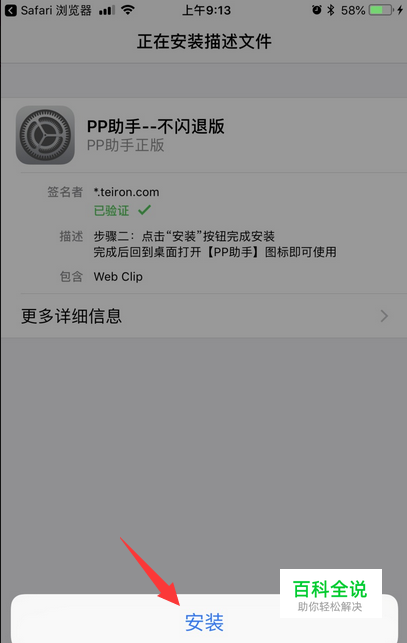Screen dimensions: 407x643
Task: Tap the back arrow to Safari
Action: 11,10
